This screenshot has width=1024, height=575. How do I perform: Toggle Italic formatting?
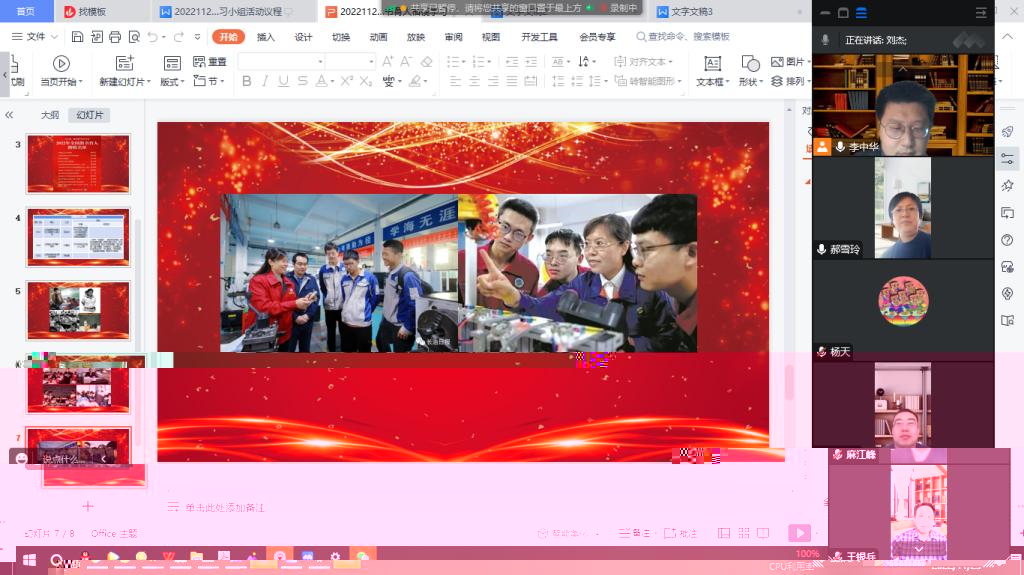point(264,81)
